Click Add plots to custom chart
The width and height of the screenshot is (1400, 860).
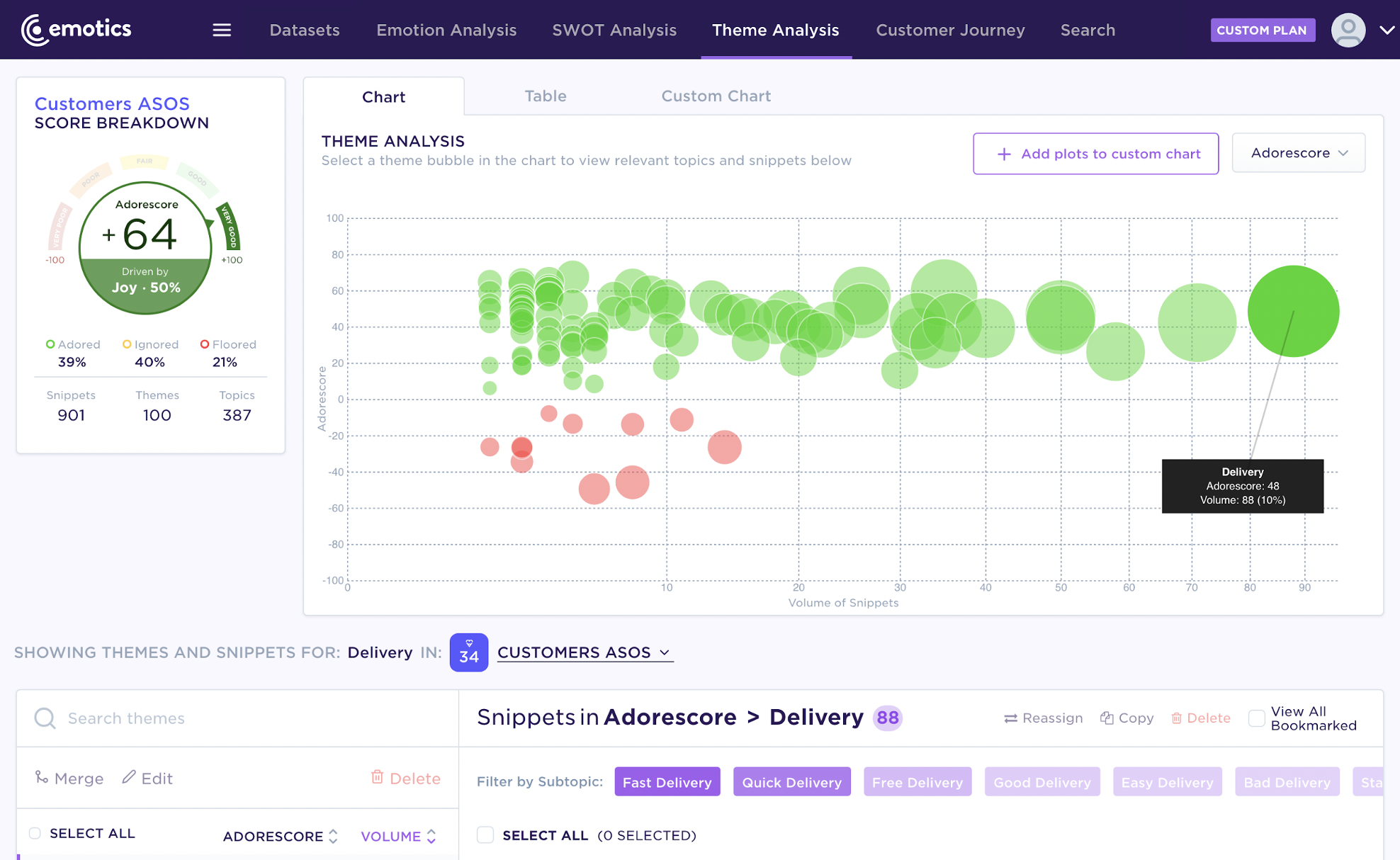pos(1095,154)
